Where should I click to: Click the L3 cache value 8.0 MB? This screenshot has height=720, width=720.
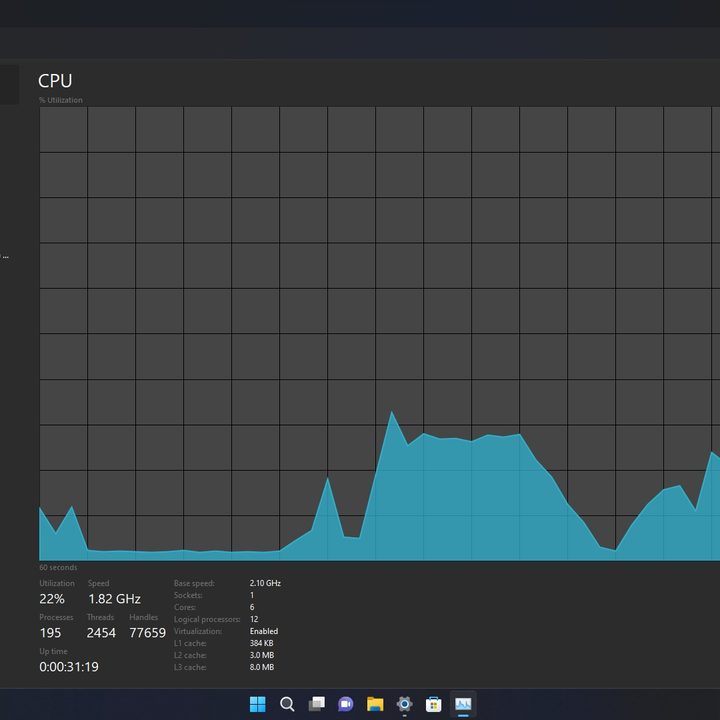coord(262,667)
